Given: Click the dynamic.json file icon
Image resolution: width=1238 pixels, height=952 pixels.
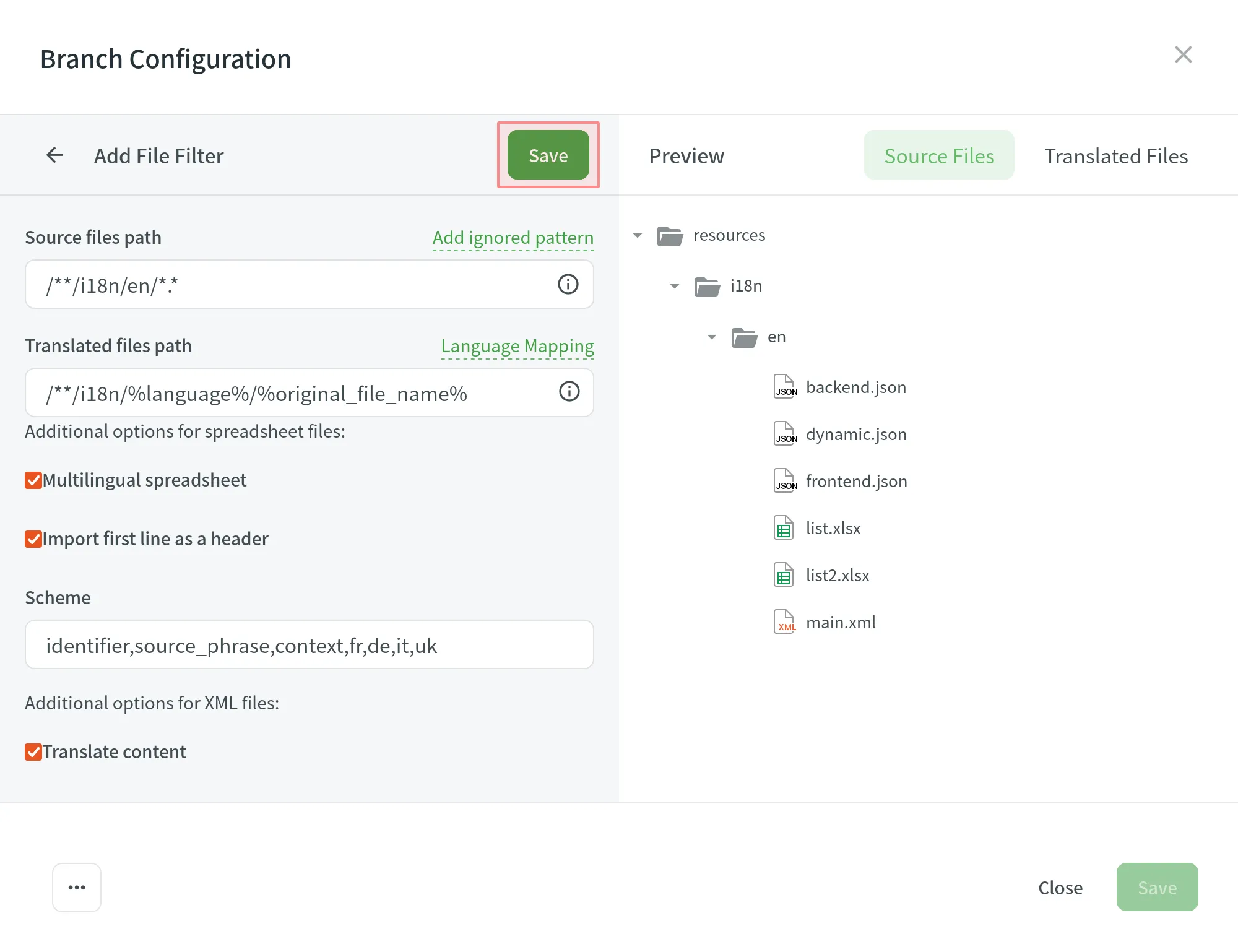Looking at the screenshot, I should tap(785, 434).
